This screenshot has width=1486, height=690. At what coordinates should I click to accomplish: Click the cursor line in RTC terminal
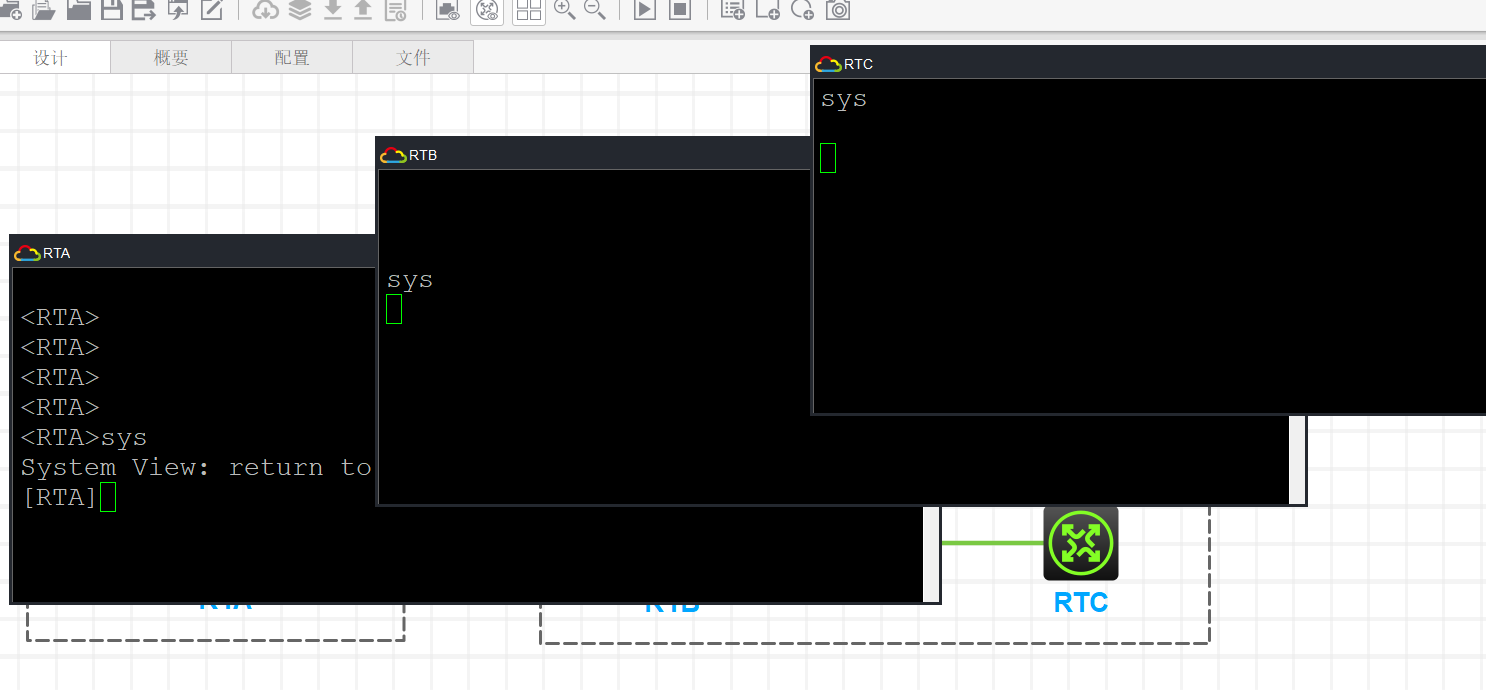pyautogui.click(x=828, y=158)
